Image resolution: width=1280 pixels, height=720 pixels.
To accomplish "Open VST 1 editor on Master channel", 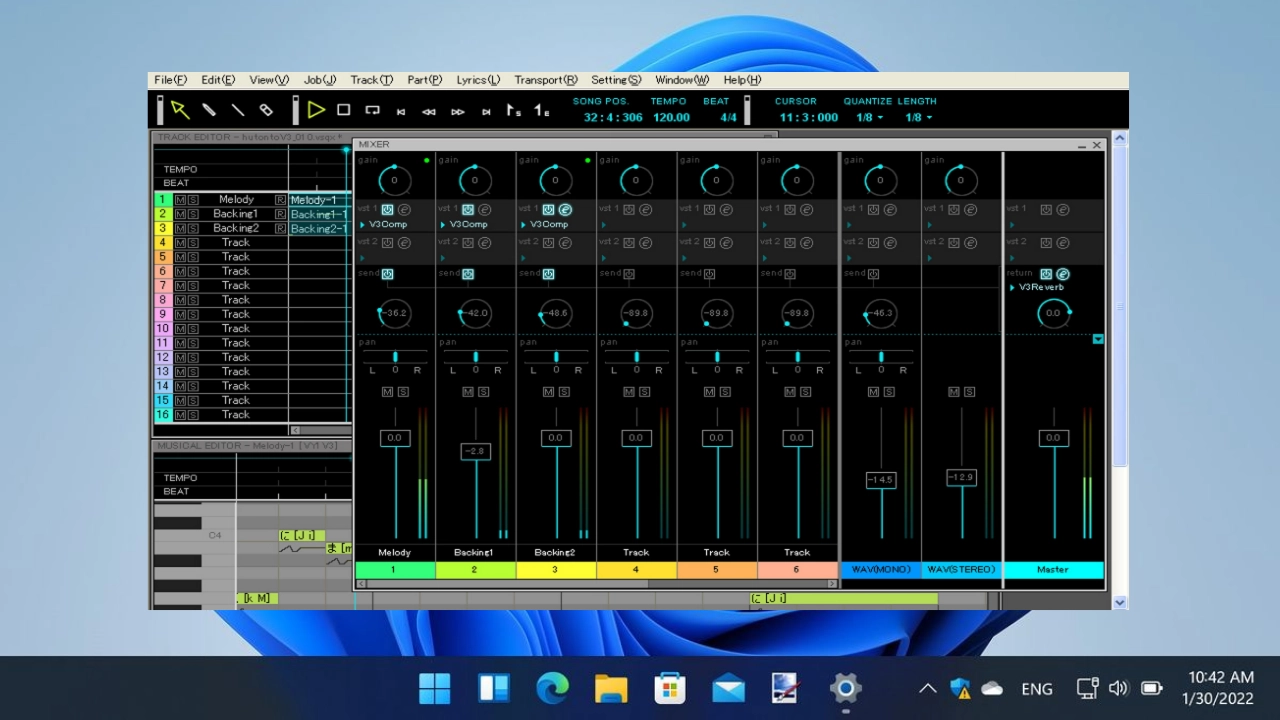I will [x=1063, y=210].
